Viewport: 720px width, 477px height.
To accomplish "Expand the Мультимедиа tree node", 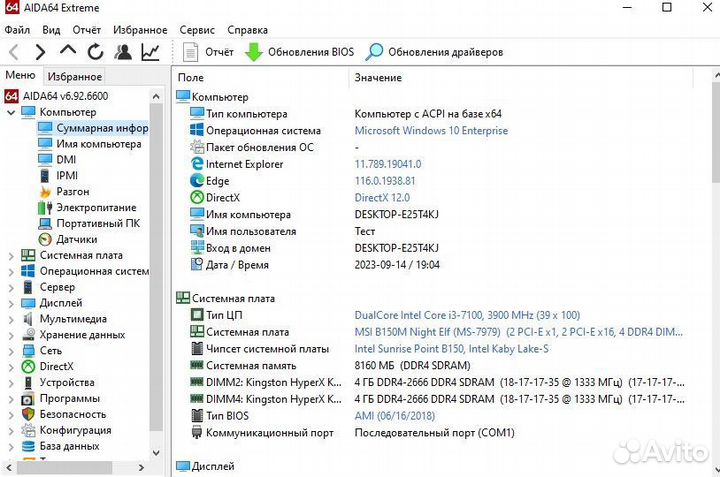I will click(x=11, y=320).
